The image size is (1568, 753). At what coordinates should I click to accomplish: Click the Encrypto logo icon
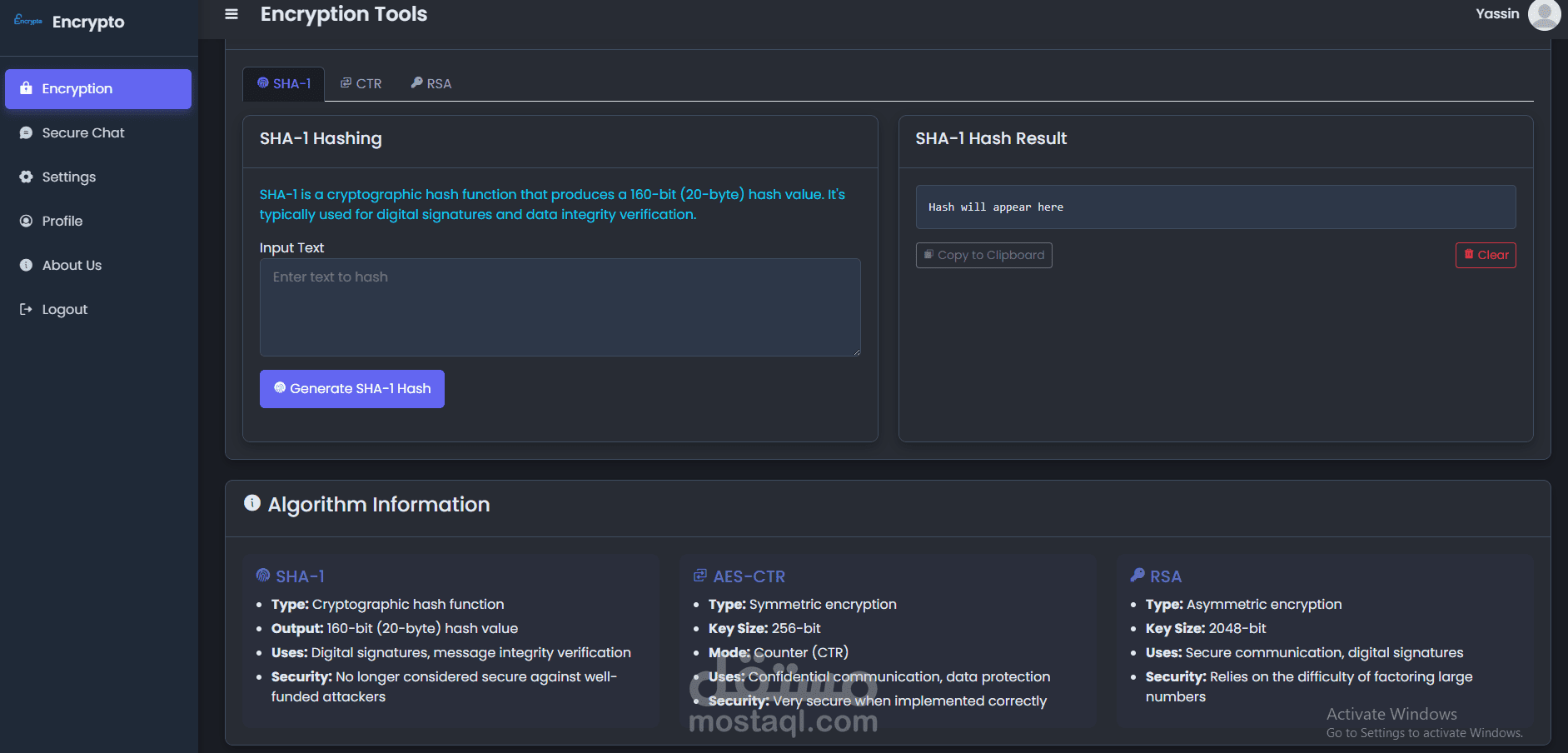(28, 21)
